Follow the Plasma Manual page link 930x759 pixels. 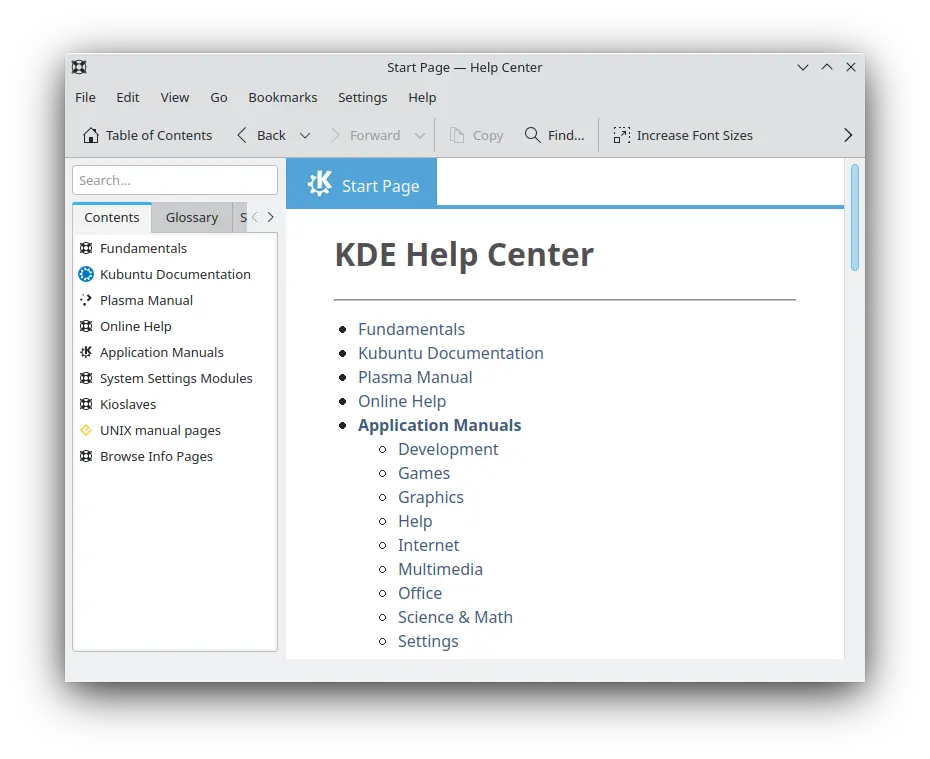[x=415, y=377]
